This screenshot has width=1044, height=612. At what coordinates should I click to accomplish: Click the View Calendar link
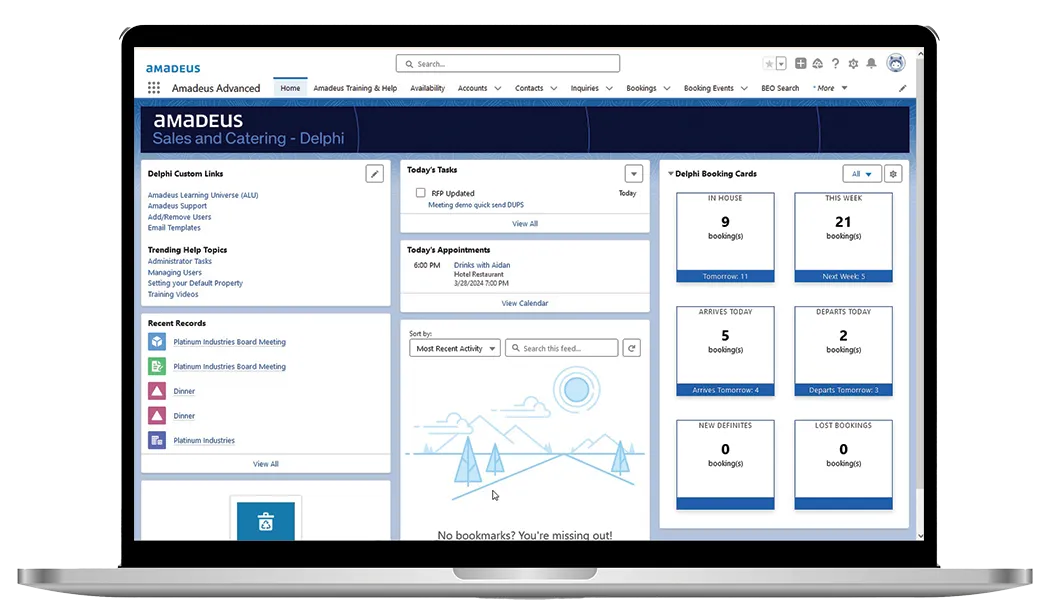click(525, 303)
